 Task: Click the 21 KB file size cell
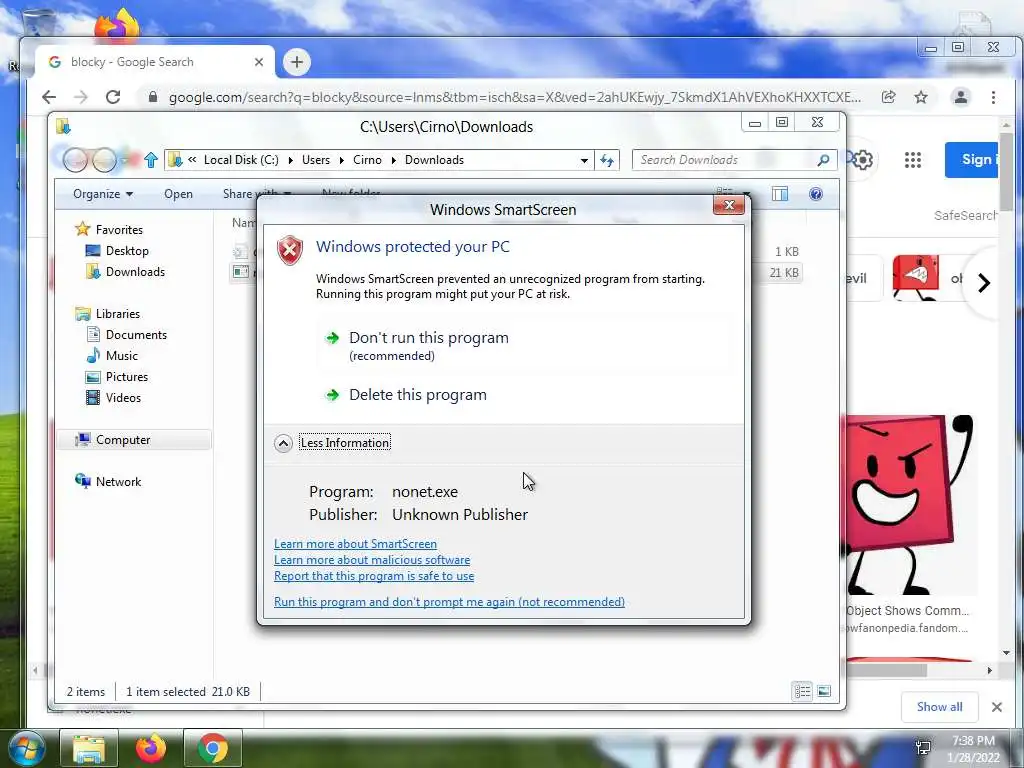pyautogui.click(x=784, y=272)
